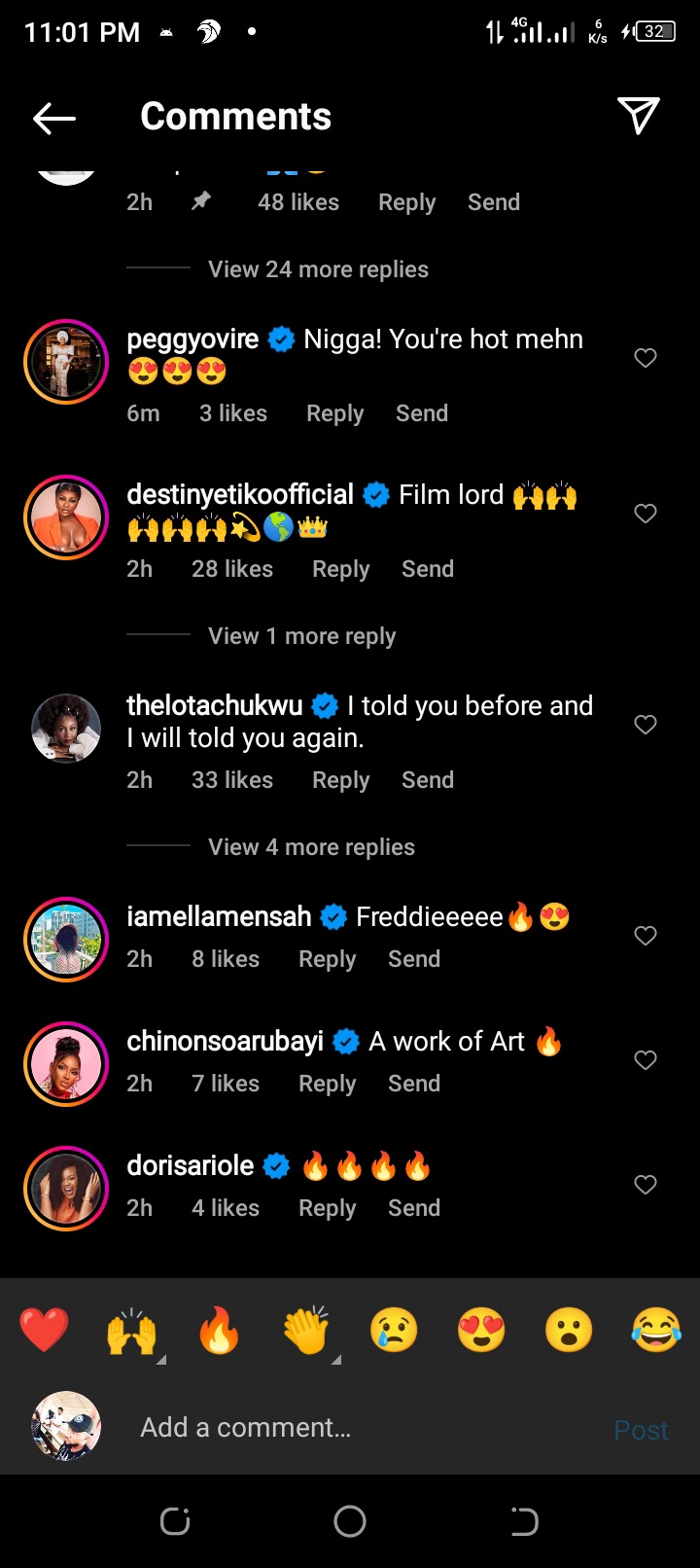Viewport: 700px width, 1568px height.
Task: Like destinyetikoofficial's Film lord comment
Action: pos(646,514)
